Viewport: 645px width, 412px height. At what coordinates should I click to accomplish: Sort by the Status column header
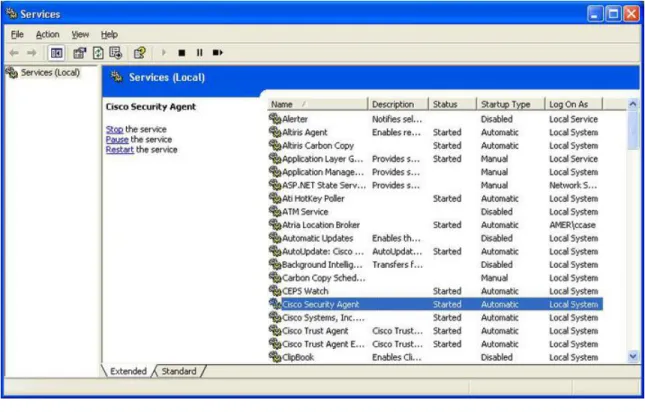coord(452,104)
